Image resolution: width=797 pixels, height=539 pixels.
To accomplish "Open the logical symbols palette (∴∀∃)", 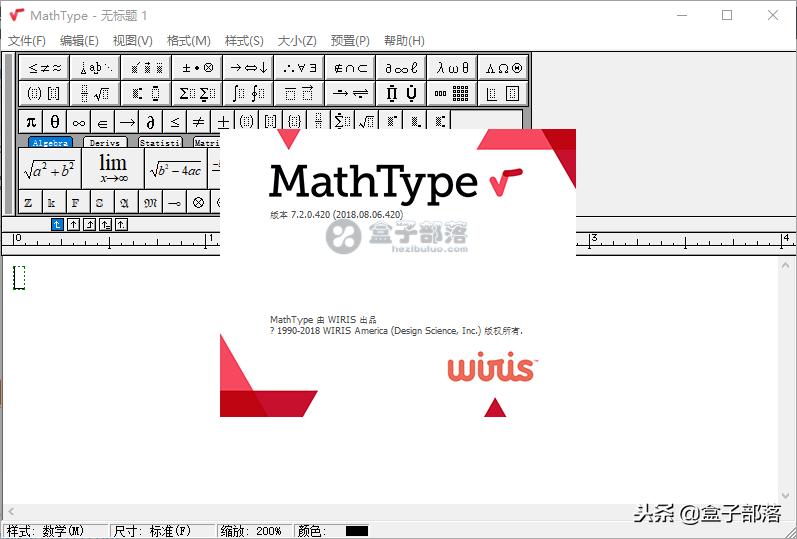I will coord(299,68).
